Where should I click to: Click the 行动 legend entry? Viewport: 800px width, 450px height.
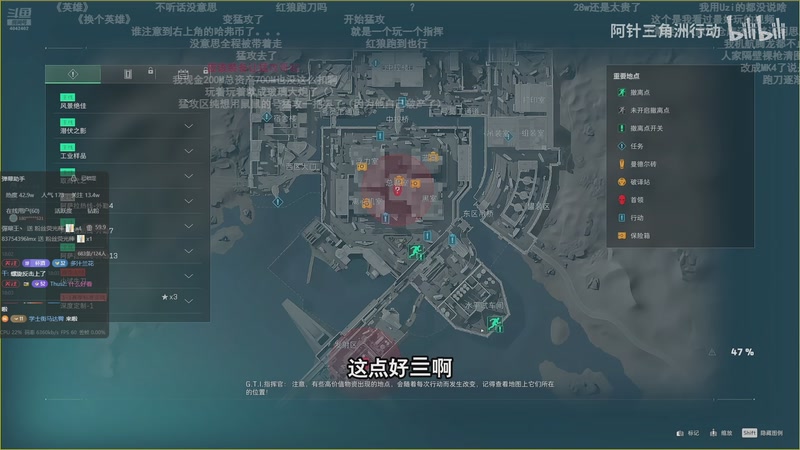pos(630,217)
